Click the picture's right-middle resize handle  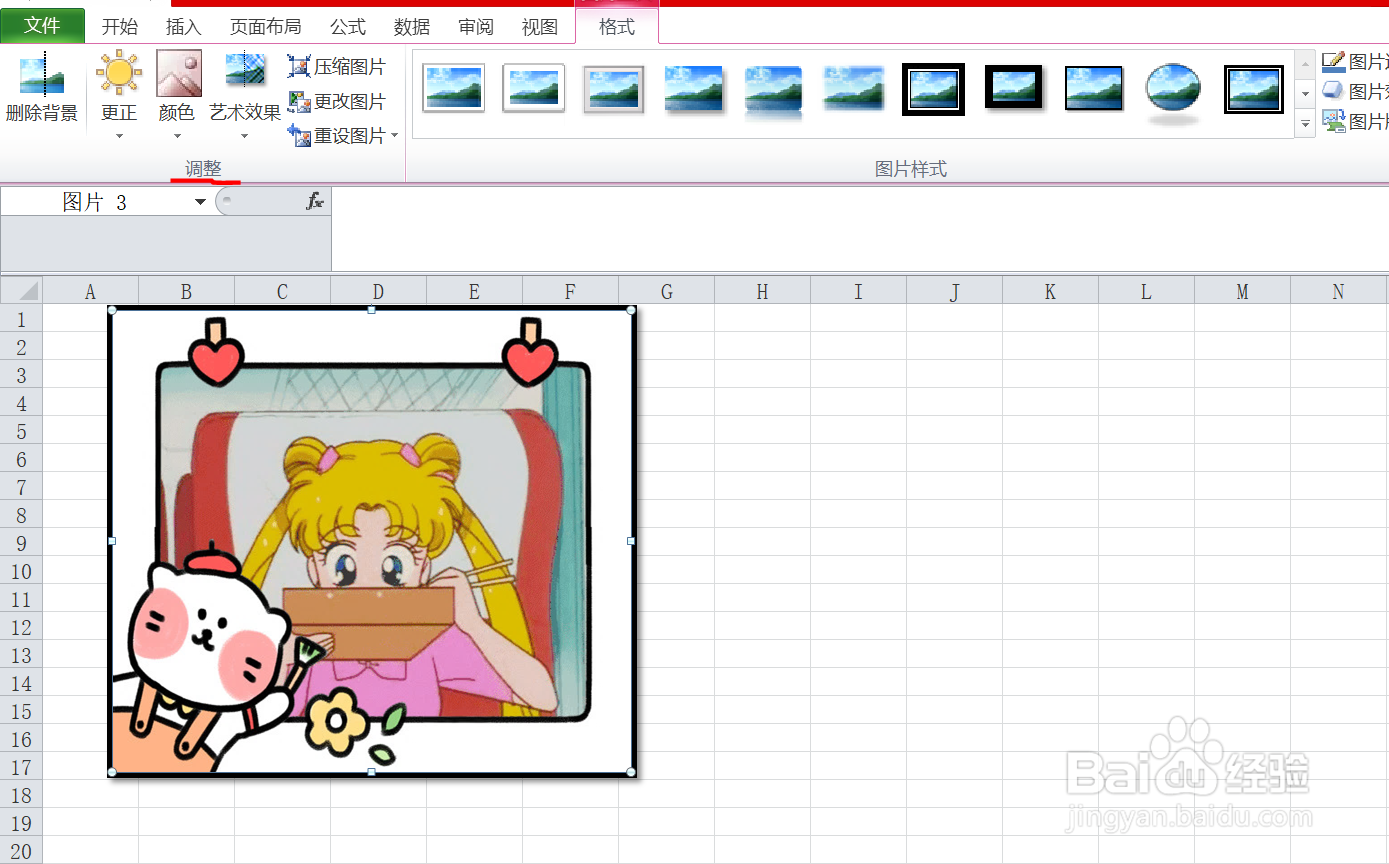631,541
